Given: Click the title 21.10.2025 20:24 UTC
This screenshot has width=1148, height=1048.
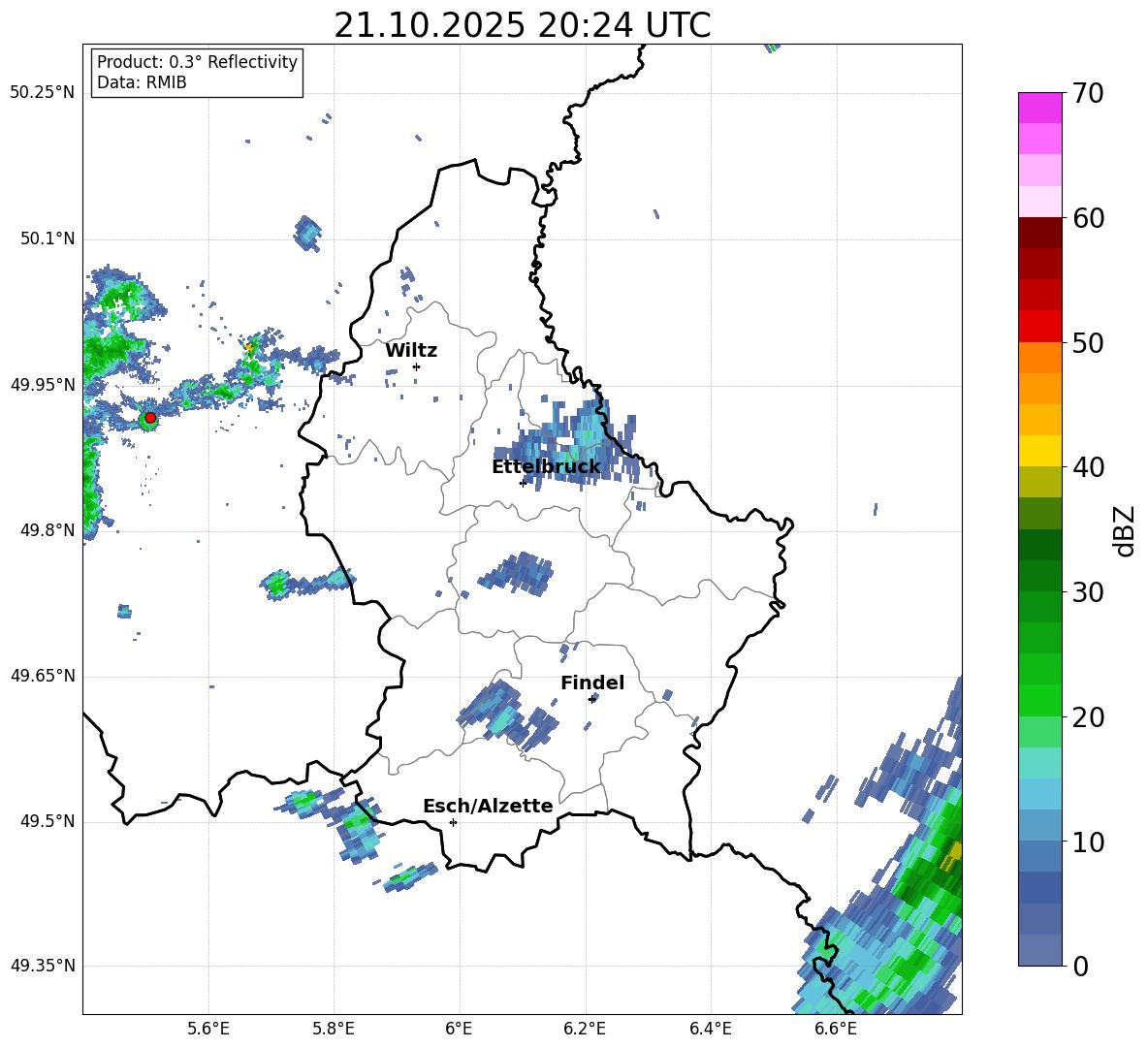Looking at the screenshot, I should point(522,25).
